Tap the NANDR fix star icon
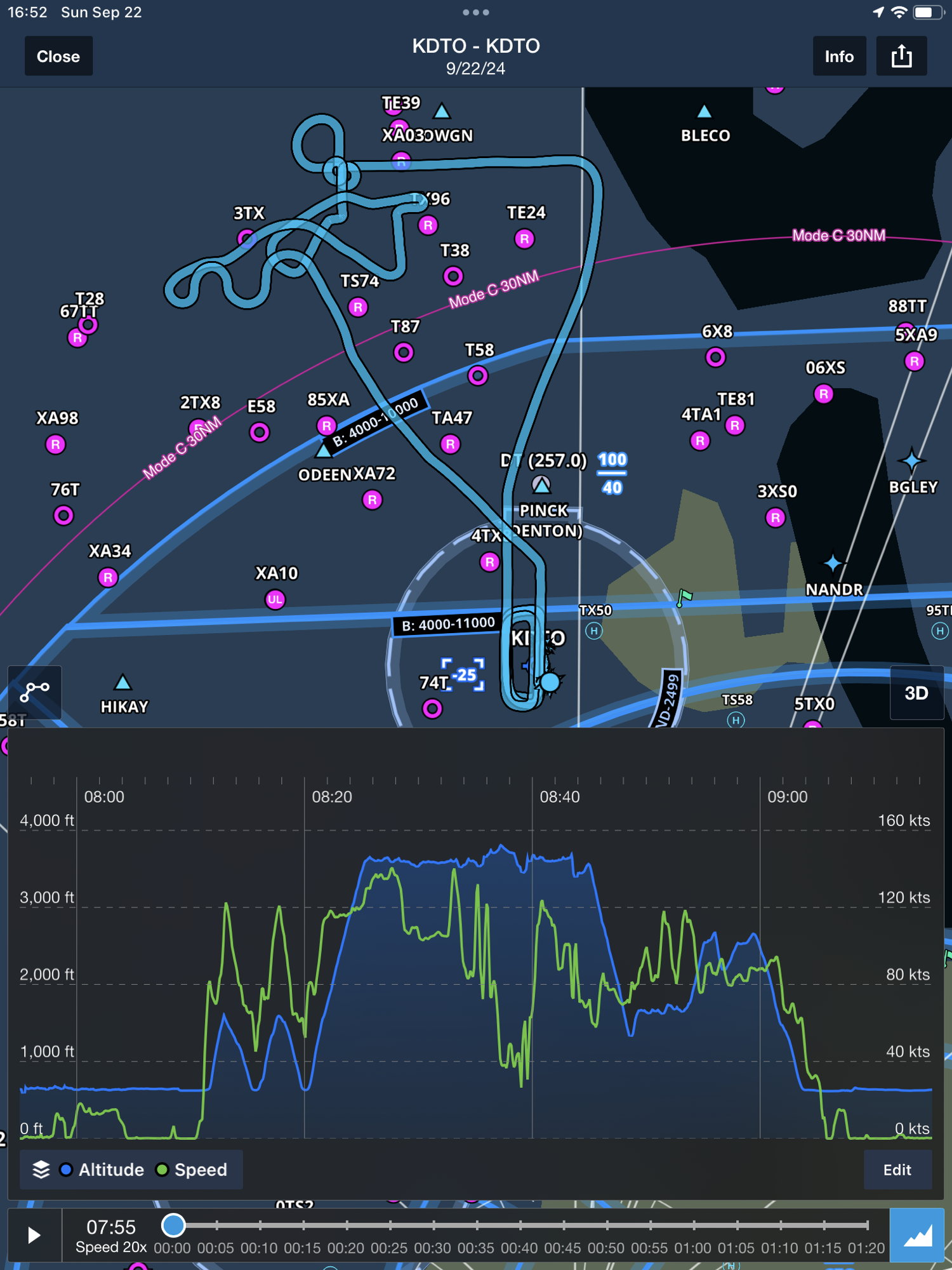952x1270 pixels. 833,563
